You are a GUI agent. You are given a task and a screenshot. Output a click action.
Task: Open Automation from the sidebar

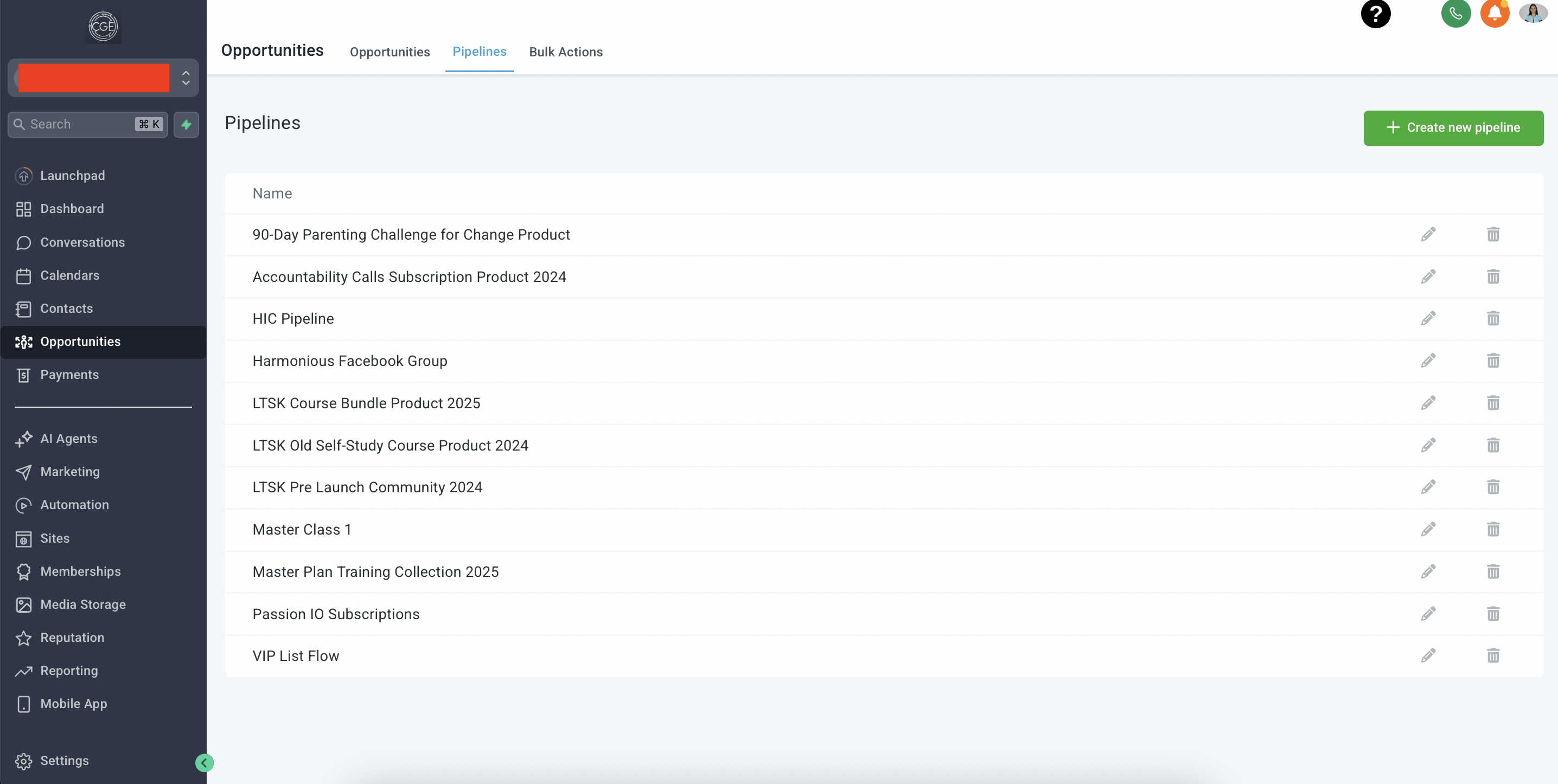pyautogui.click(x=74, y=505)
